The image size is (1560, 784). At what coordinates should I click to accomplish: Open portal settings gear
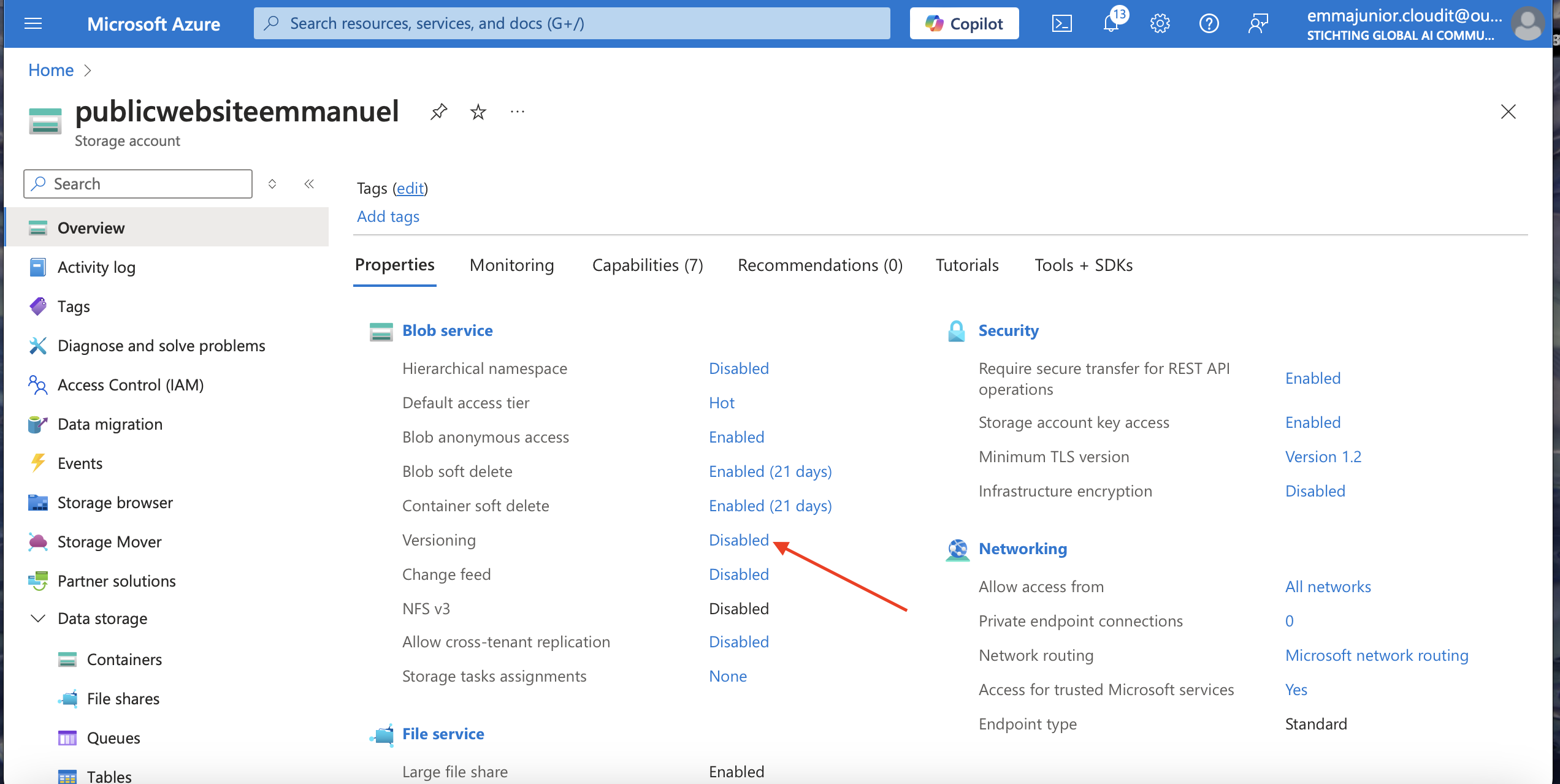coord(1160,23)
